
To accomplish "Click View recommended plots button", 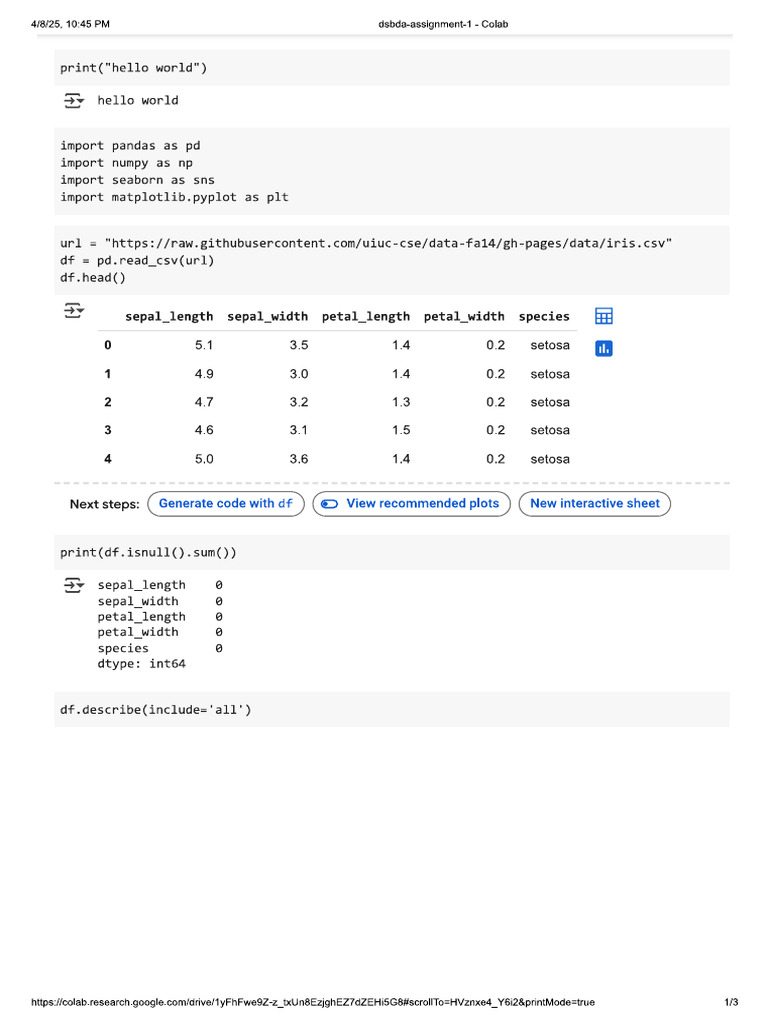I will 412,504.
